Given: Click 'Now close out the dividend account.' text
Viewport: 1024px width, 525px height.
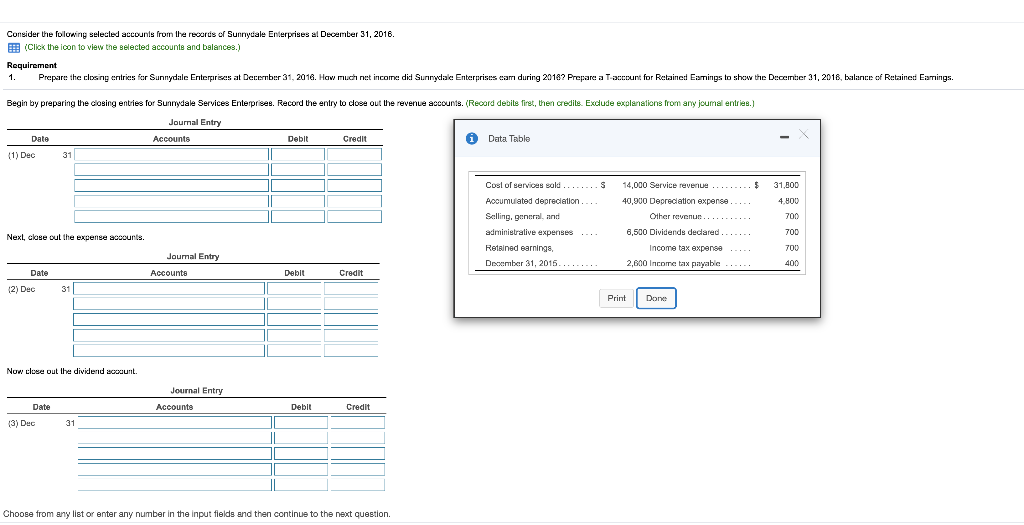Looking at the screenshot, I should click(x=71, y=371).
